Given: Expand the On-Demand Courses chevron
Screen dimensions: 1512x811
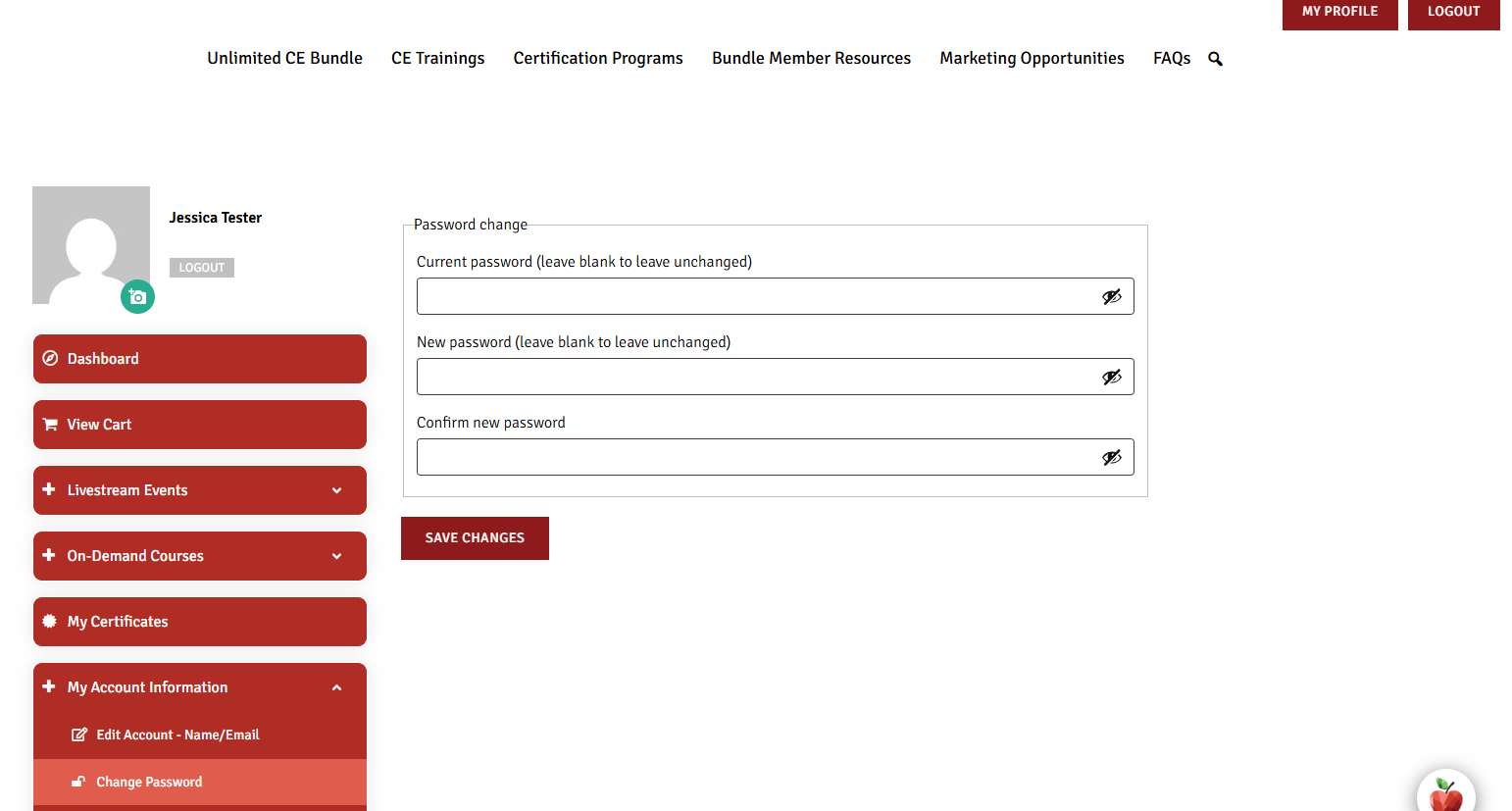Looking at the screenshot, I should click(x=336, y=556).
